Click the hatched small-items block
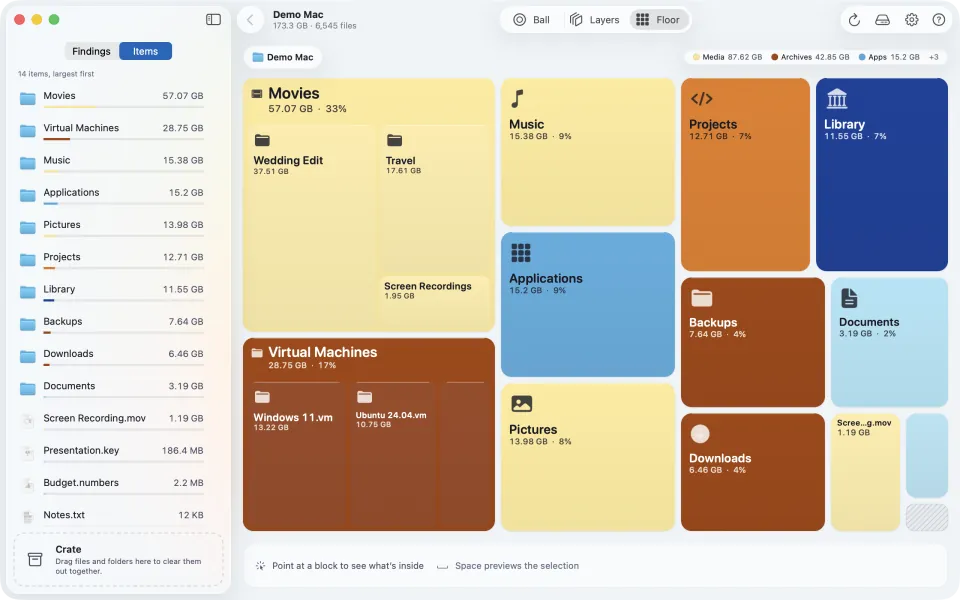Screen dimensions: 960x600 point(927,517)
